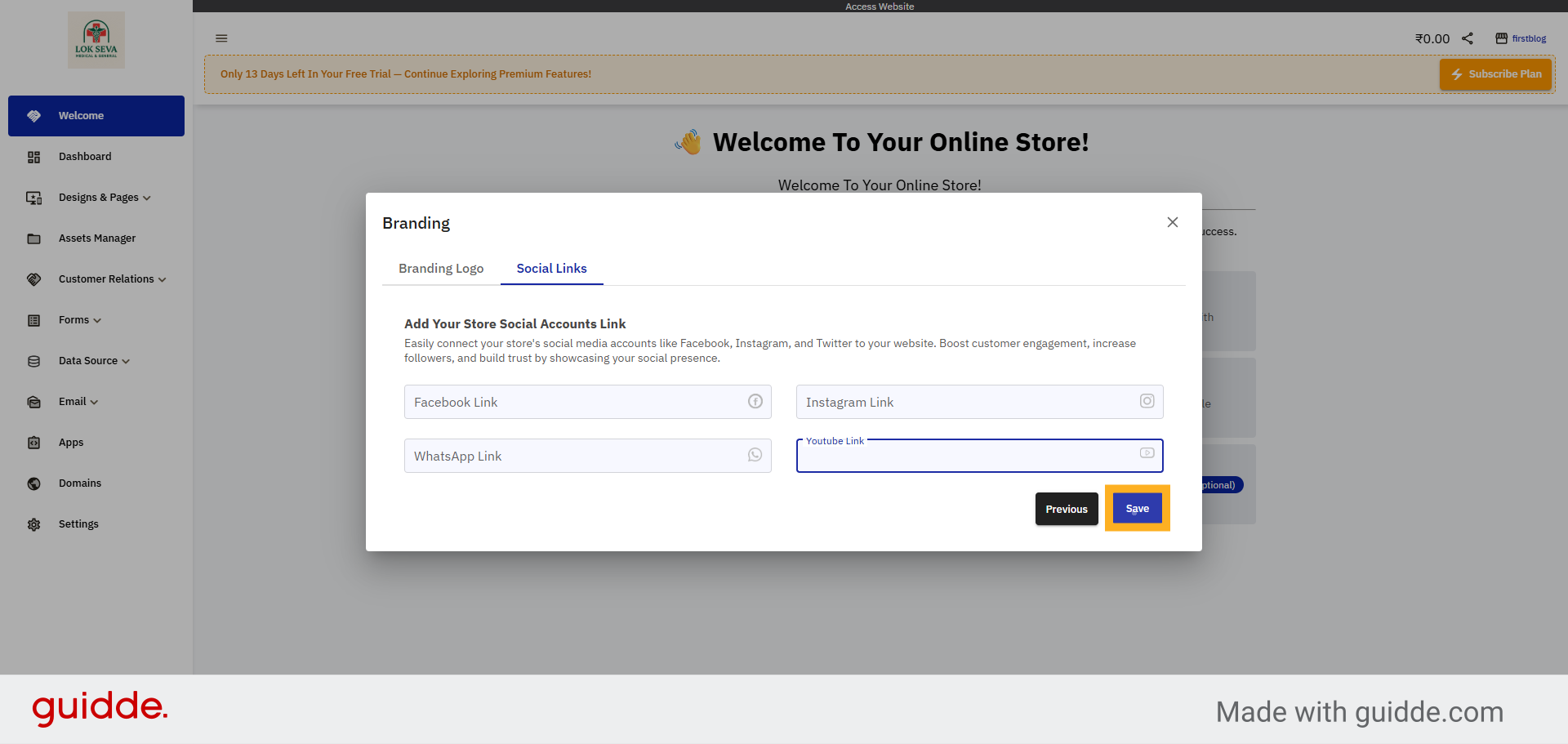Click the Data Source database icon
This screenshot has height=744, width=1568.
click(33, 361)
